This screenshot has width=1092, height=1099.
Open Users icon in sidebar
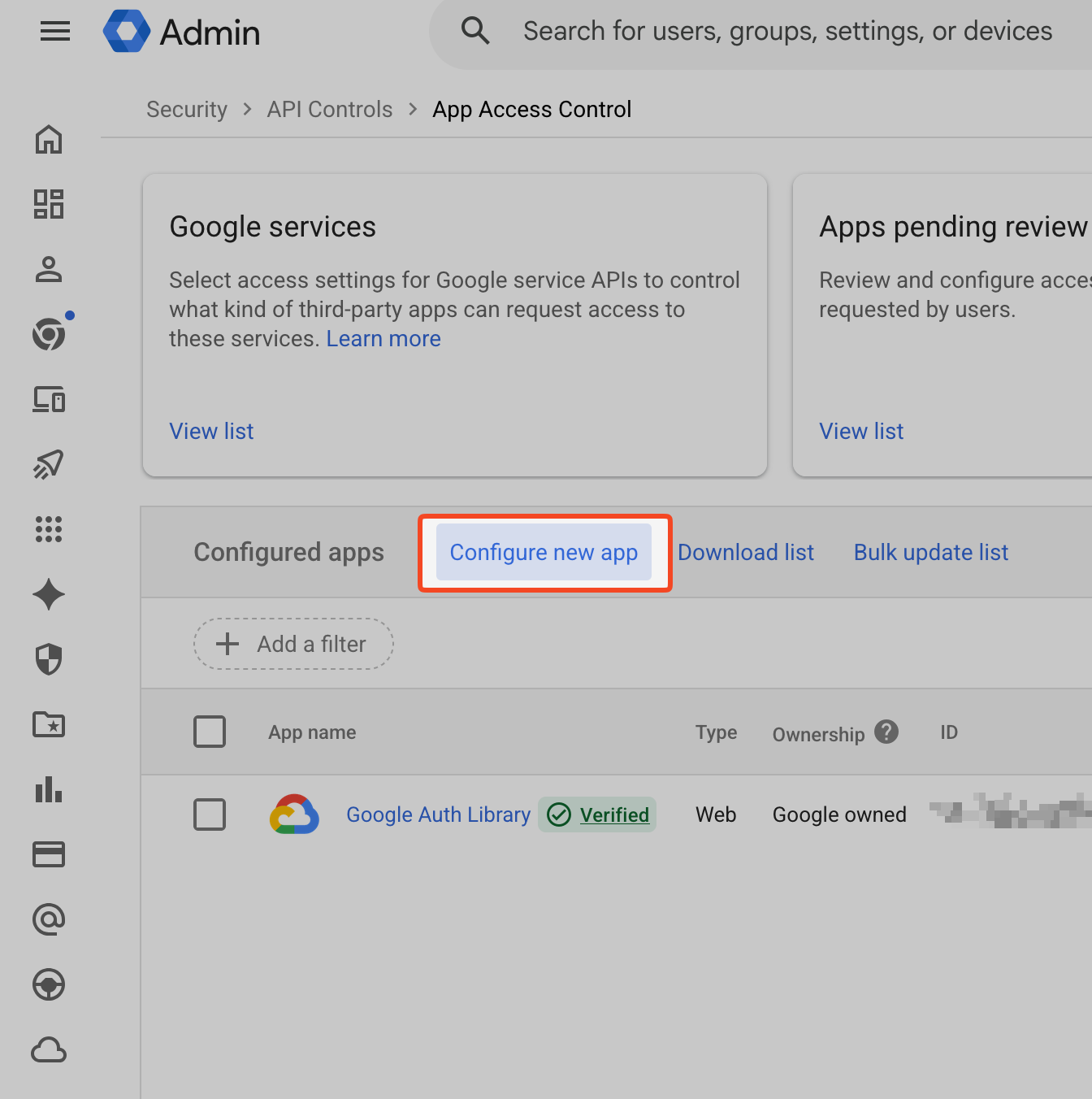(x=49, y=269)
